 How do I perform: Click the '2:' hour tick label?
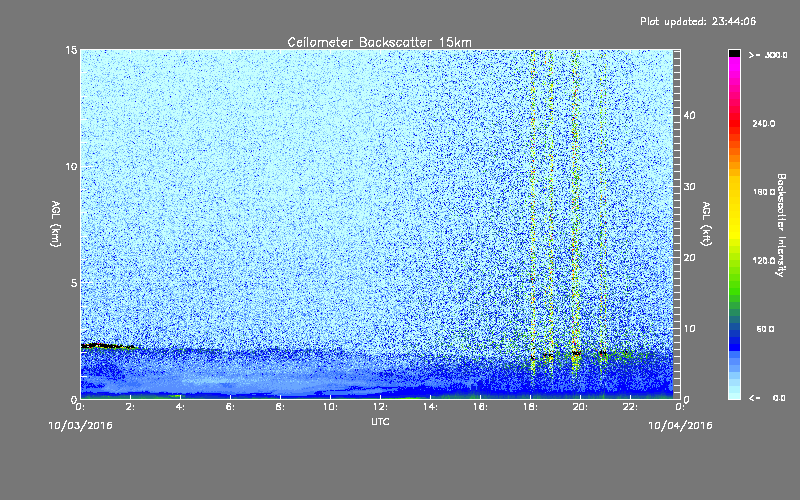pos(131,407)
